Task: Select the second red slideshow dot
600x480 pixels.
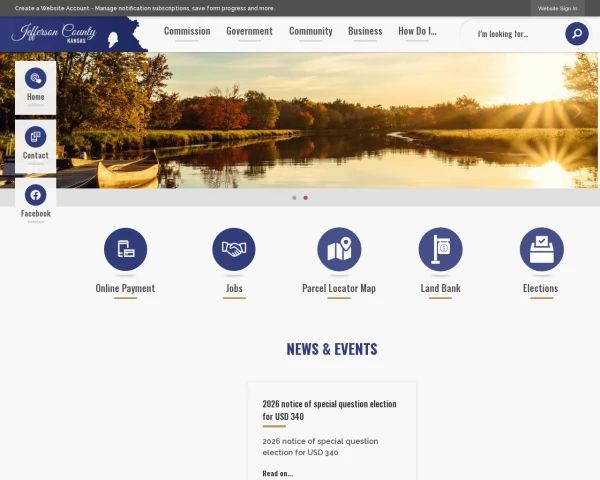Action: click(x=305, y=198)
